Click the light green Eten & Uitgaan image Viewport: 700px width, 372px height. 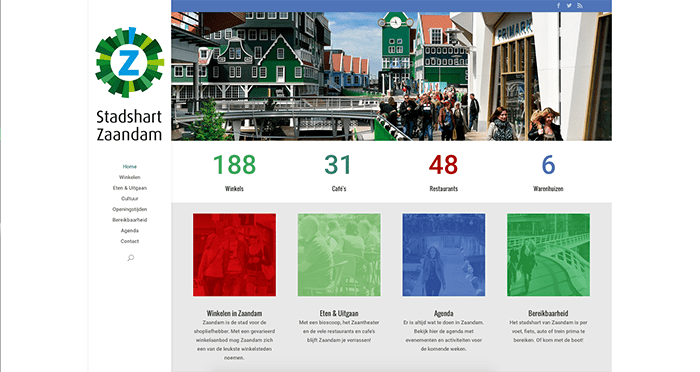tap(339, 255)
